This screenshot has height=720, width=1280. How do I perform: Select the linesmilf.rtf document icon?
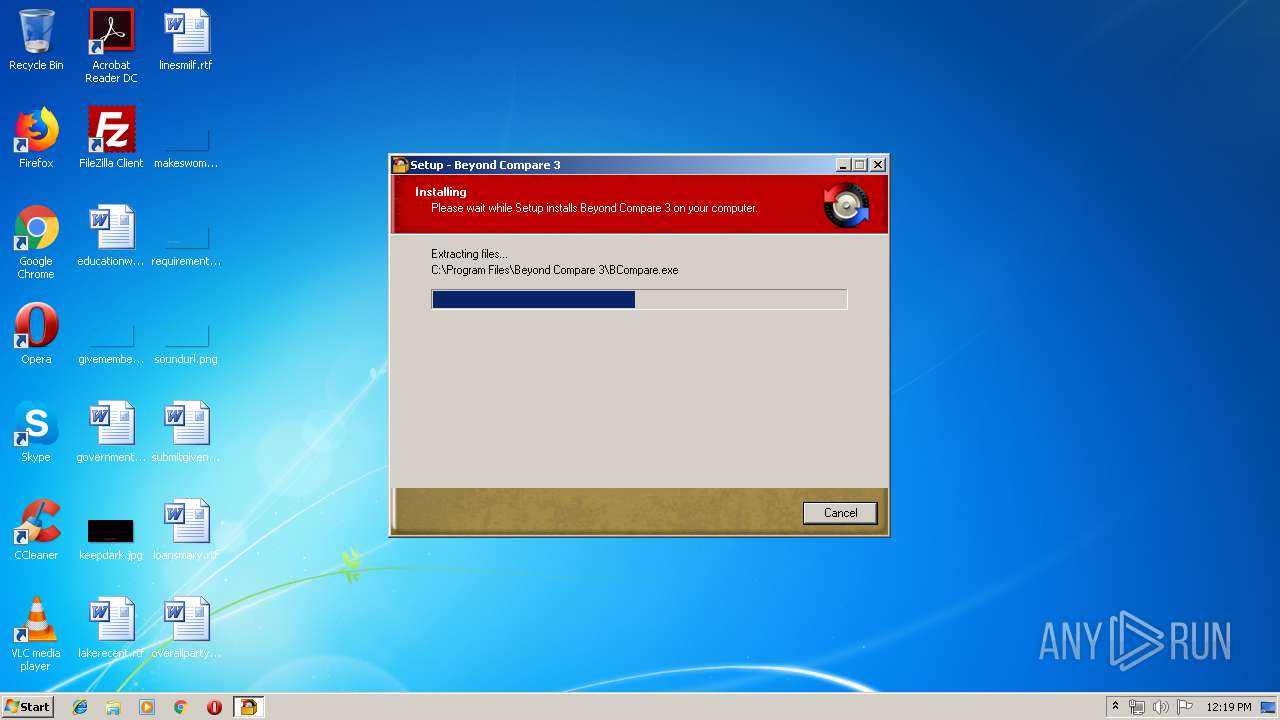186,40
